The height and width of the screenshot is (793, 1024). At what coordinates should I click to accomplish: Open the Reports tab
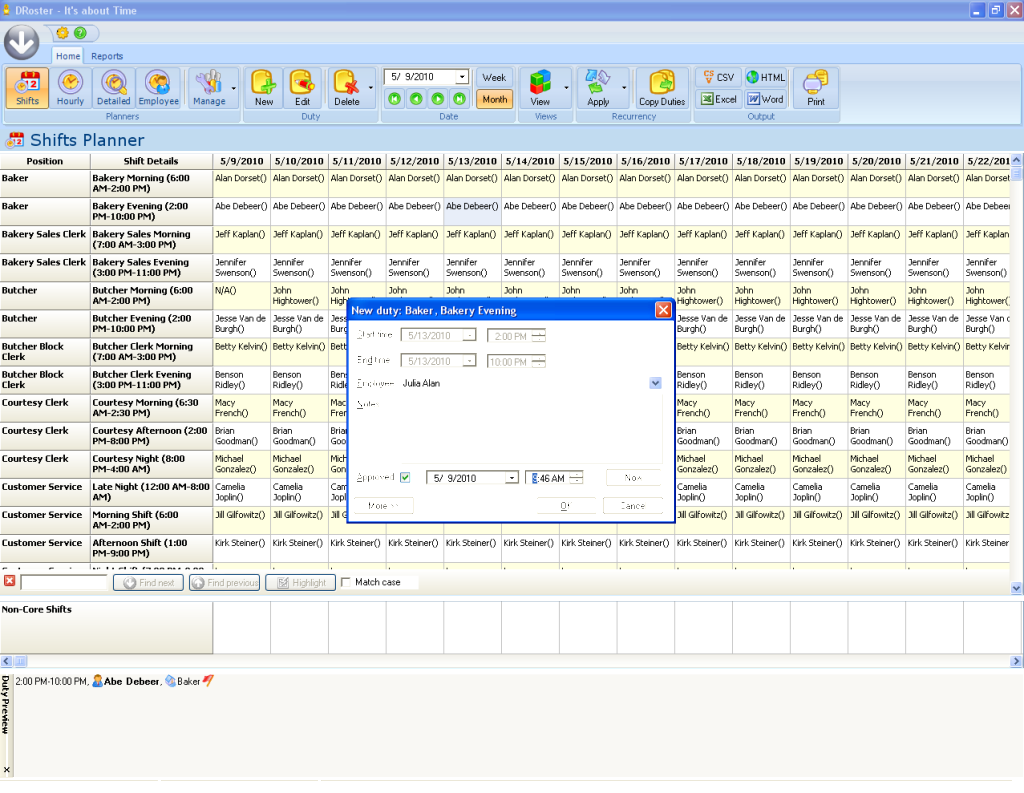click(107, 56)
